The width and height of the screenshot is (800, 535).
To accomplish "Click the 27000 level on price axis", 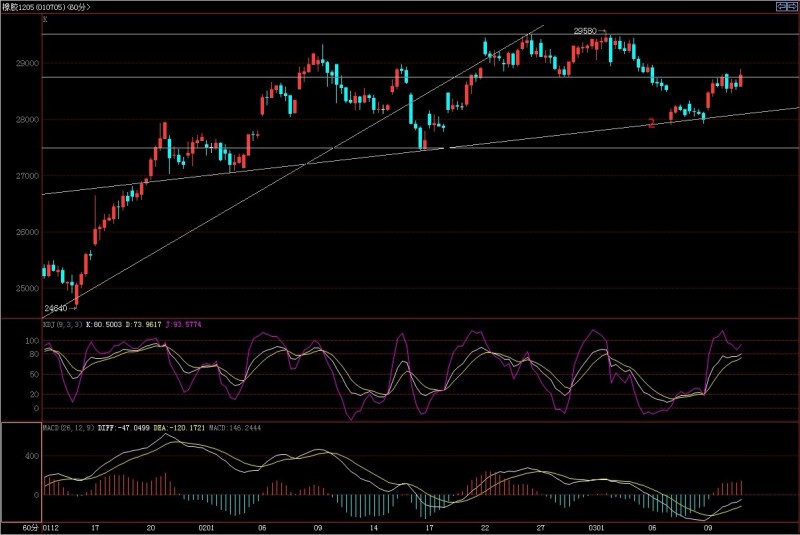I will 26,176.
